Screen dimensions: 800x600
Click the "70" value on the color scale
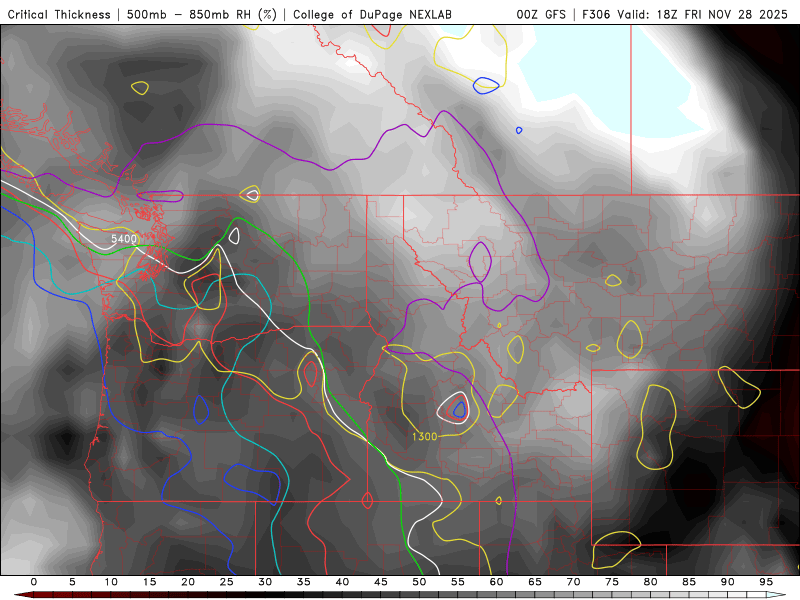click(x=573, y=582)
